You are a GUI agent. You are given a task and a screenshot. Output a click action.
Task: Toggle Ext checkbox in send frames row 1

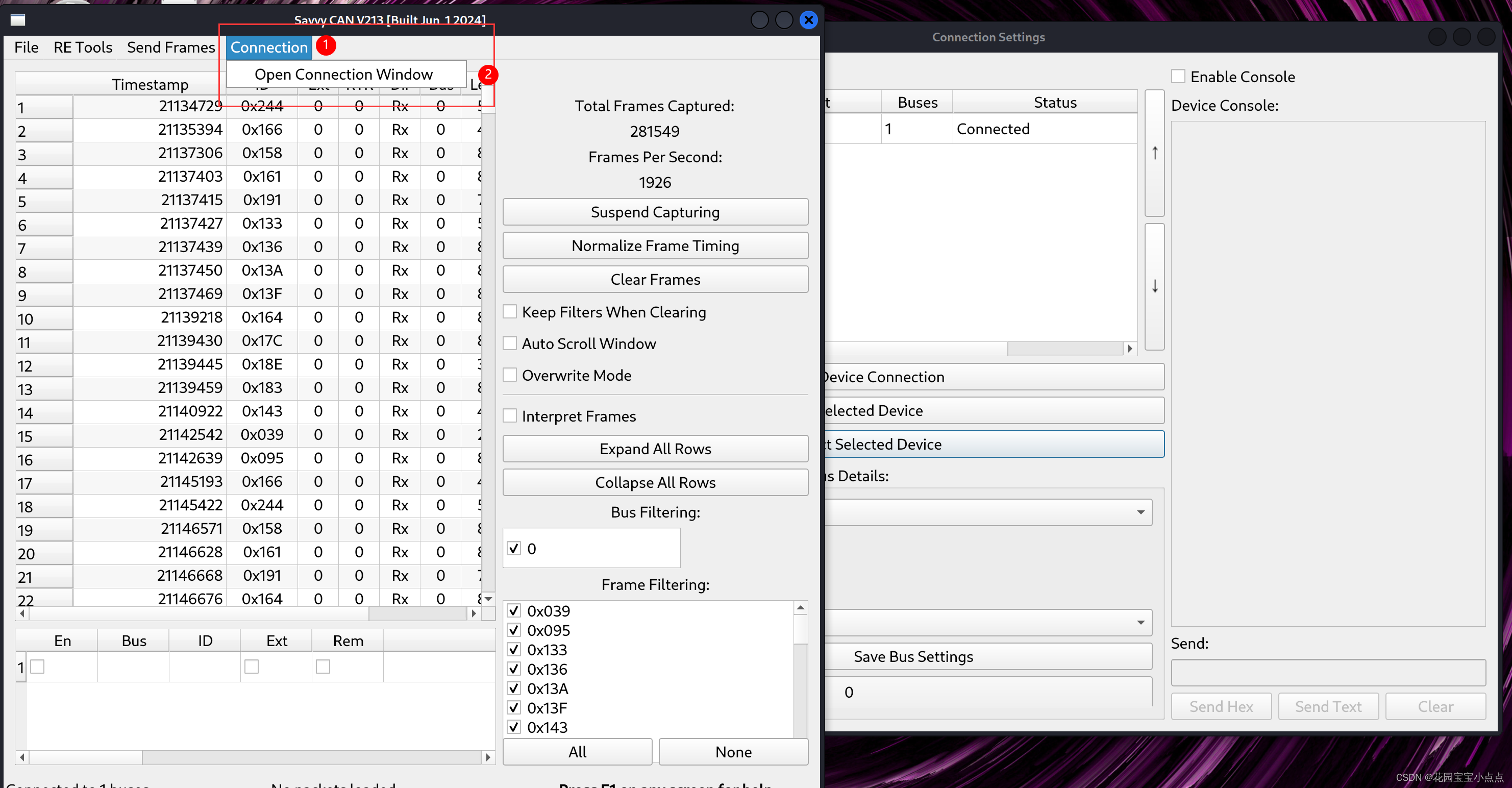click(x=251, y=667)
